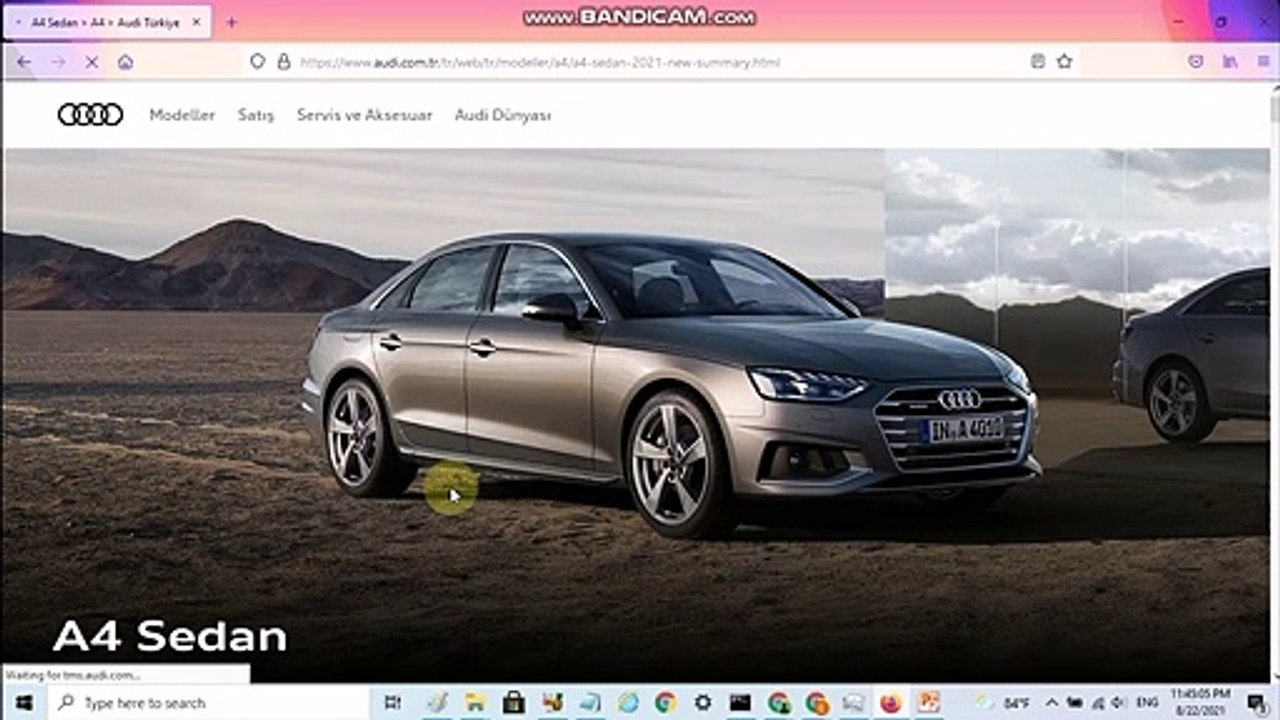Click the gold A4 sedan hero image

pos(670,385)
